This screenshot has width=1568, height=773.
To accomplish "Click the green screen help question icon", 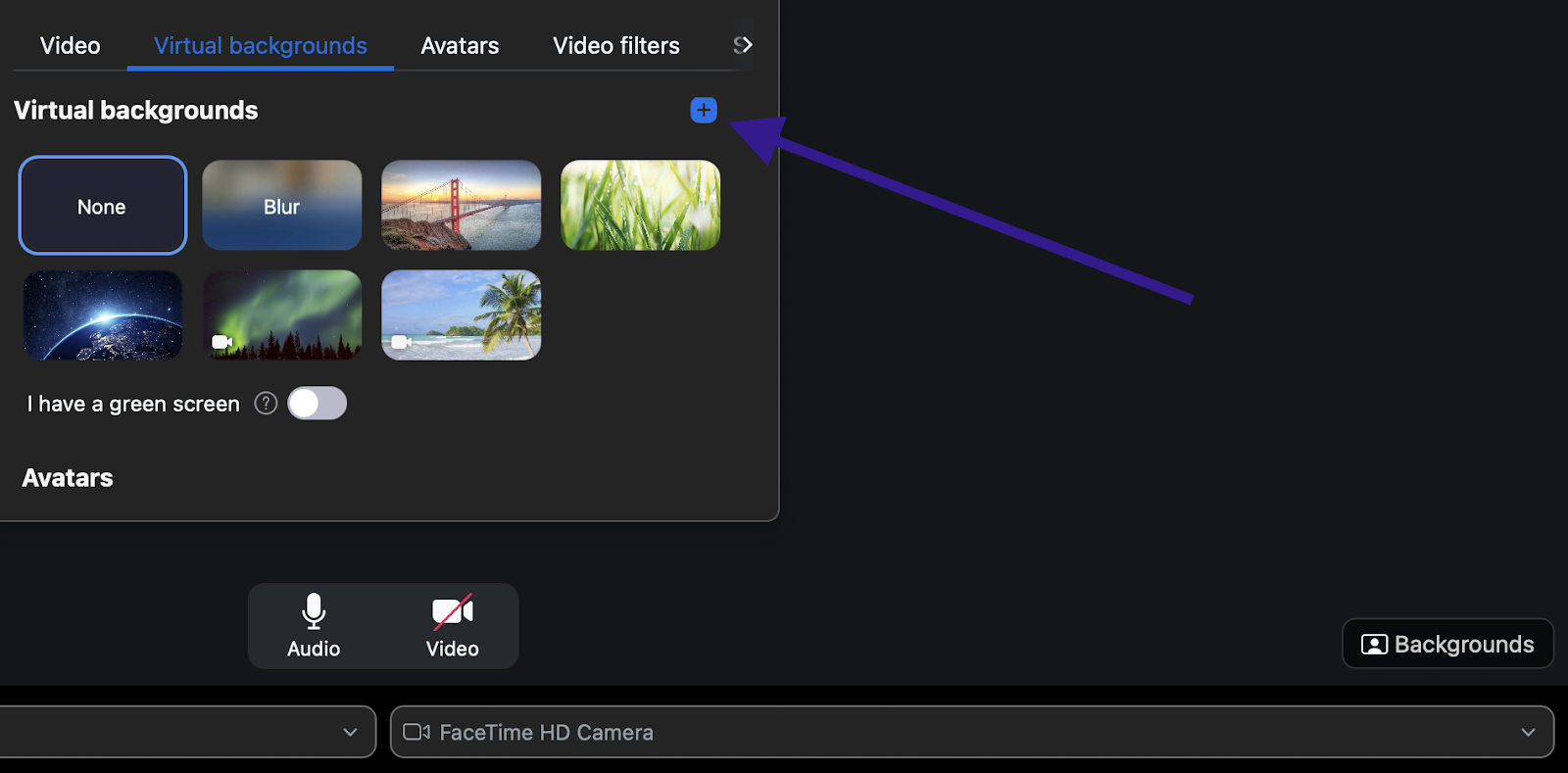I will [266, 404].
